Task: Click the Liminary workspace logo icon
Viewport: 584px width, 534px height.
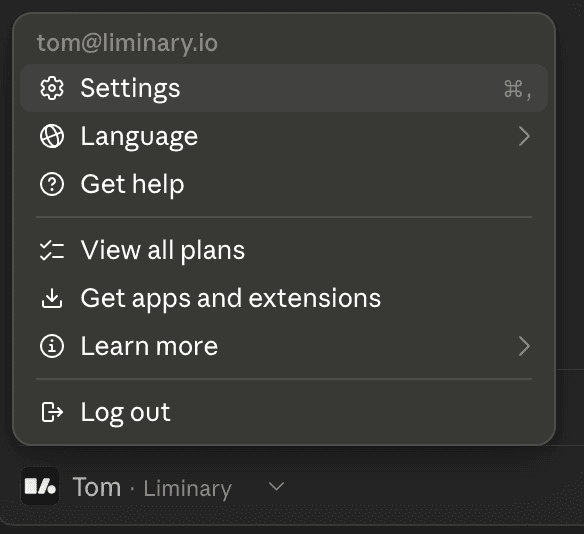Action: tap(40, 486)
